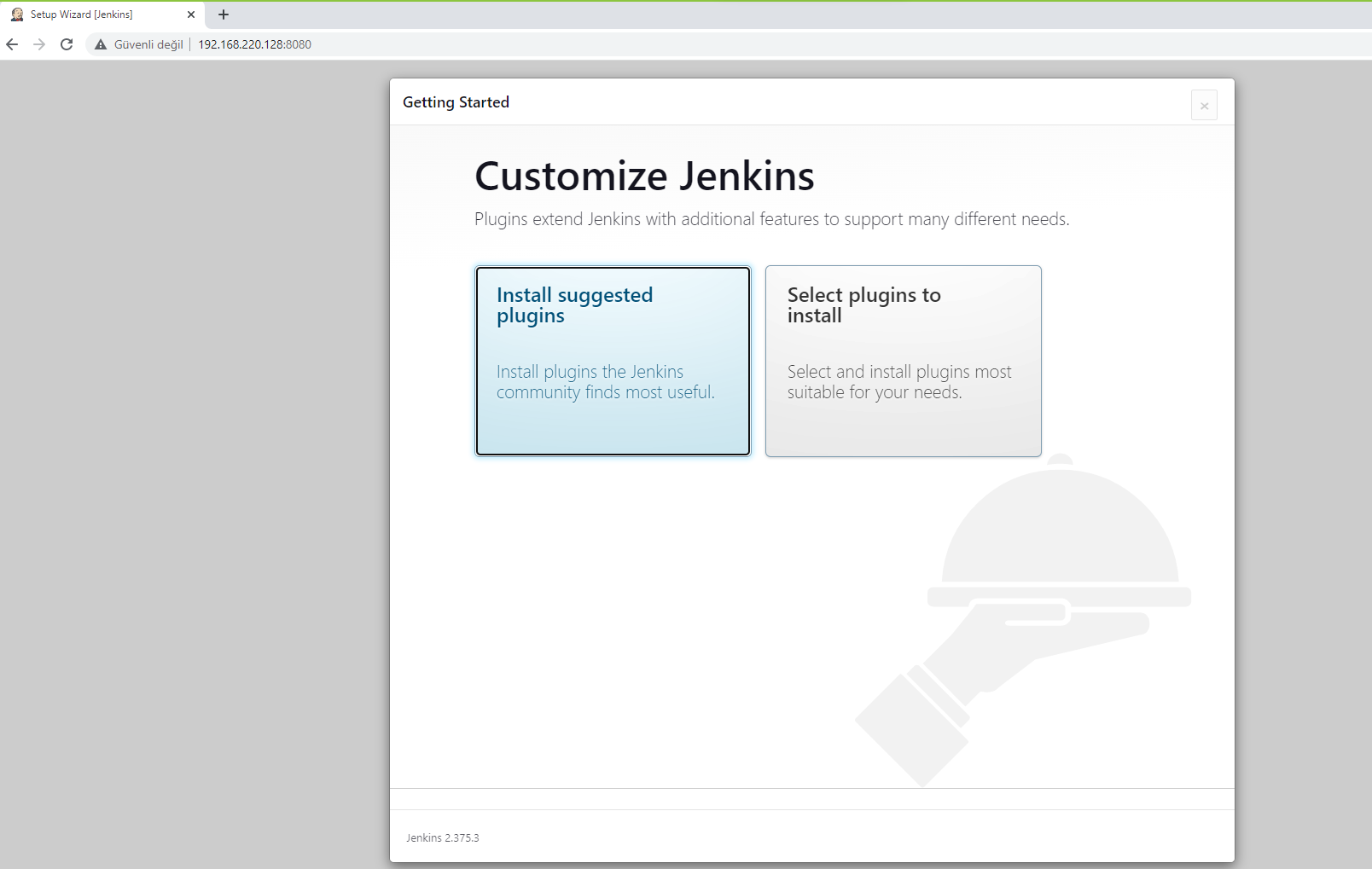Reload the Jenkins setup page
Screen dimensions: 1372x869
[x=67, y=44]
